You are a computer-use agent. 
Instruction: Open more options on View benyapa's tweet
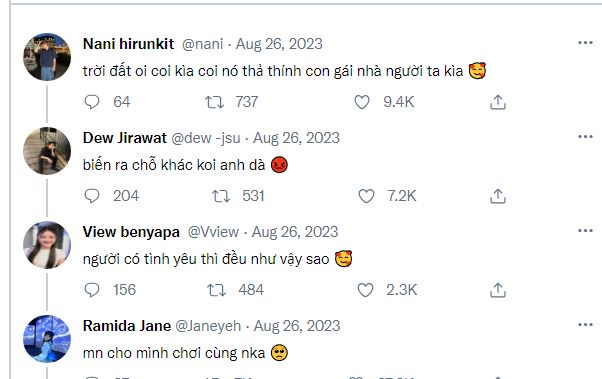point(585,231)
